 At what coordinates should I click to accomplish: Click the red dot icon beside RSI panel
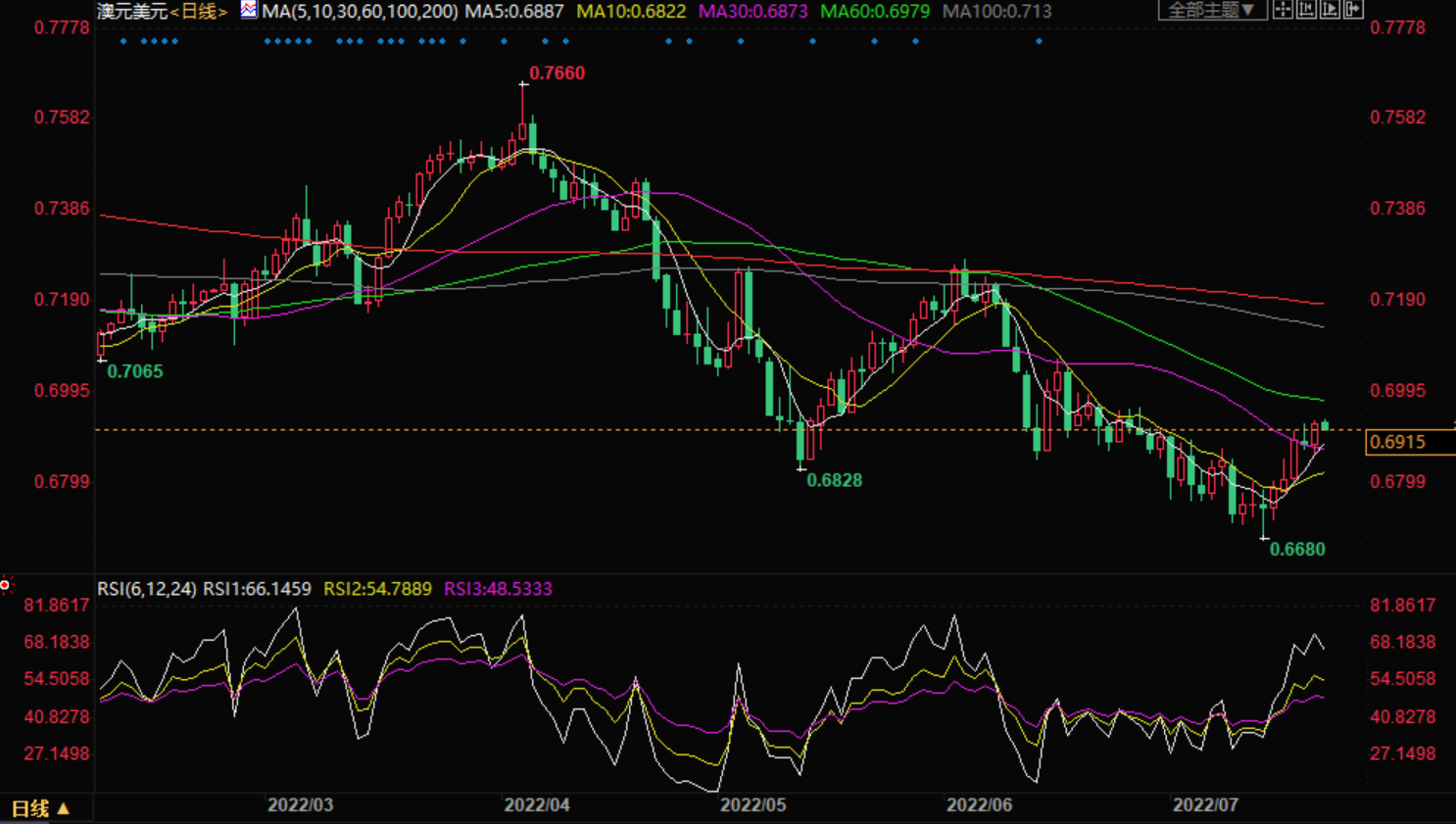5,585
